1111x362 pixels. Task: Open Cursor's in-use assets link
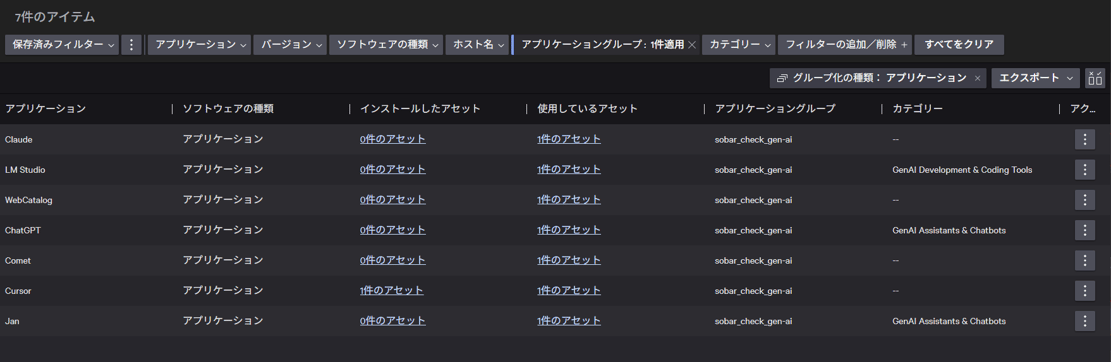tap(569, 290)
